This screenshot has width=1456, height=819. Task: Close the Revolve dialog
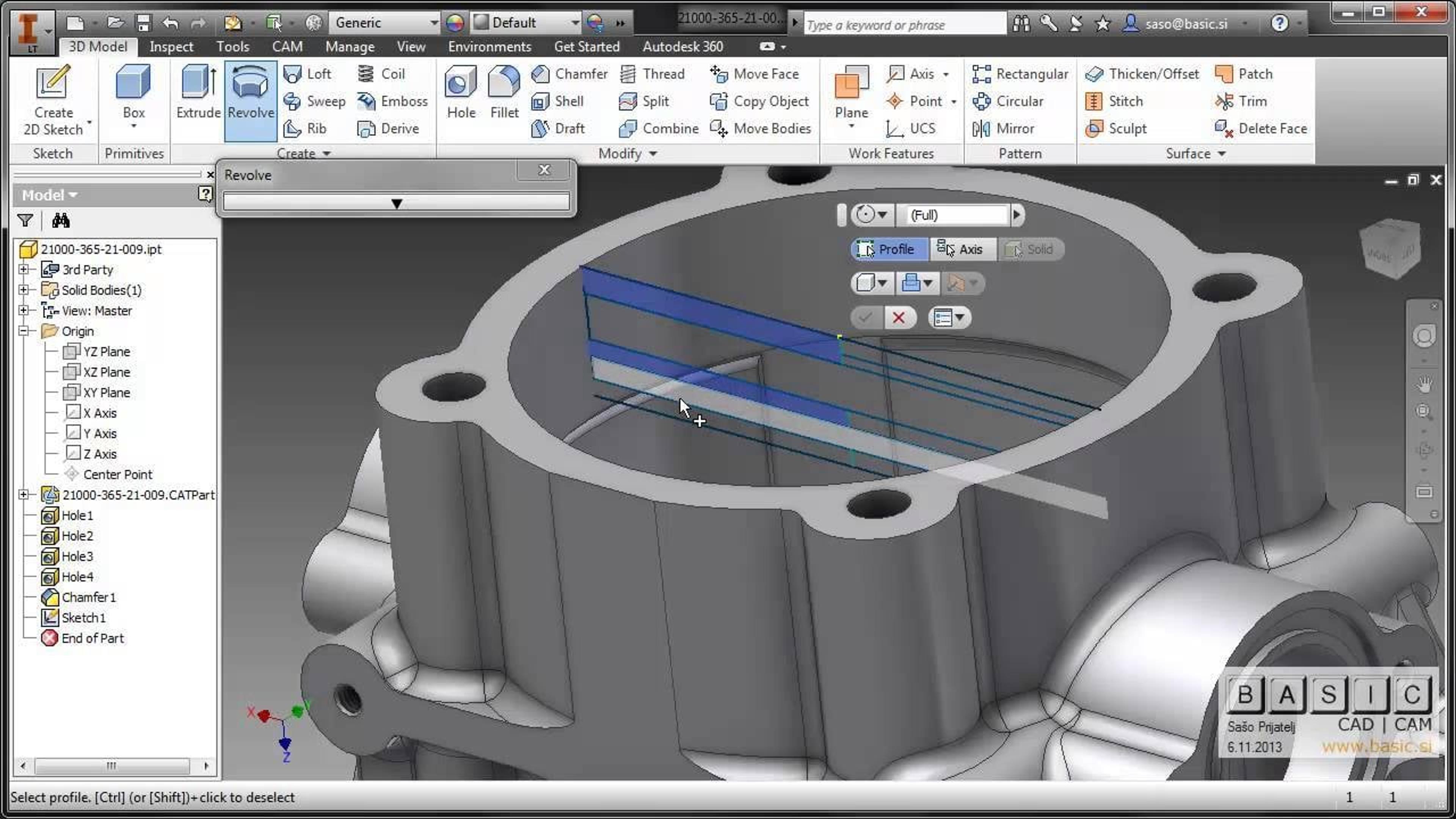(x=544, y=169)
